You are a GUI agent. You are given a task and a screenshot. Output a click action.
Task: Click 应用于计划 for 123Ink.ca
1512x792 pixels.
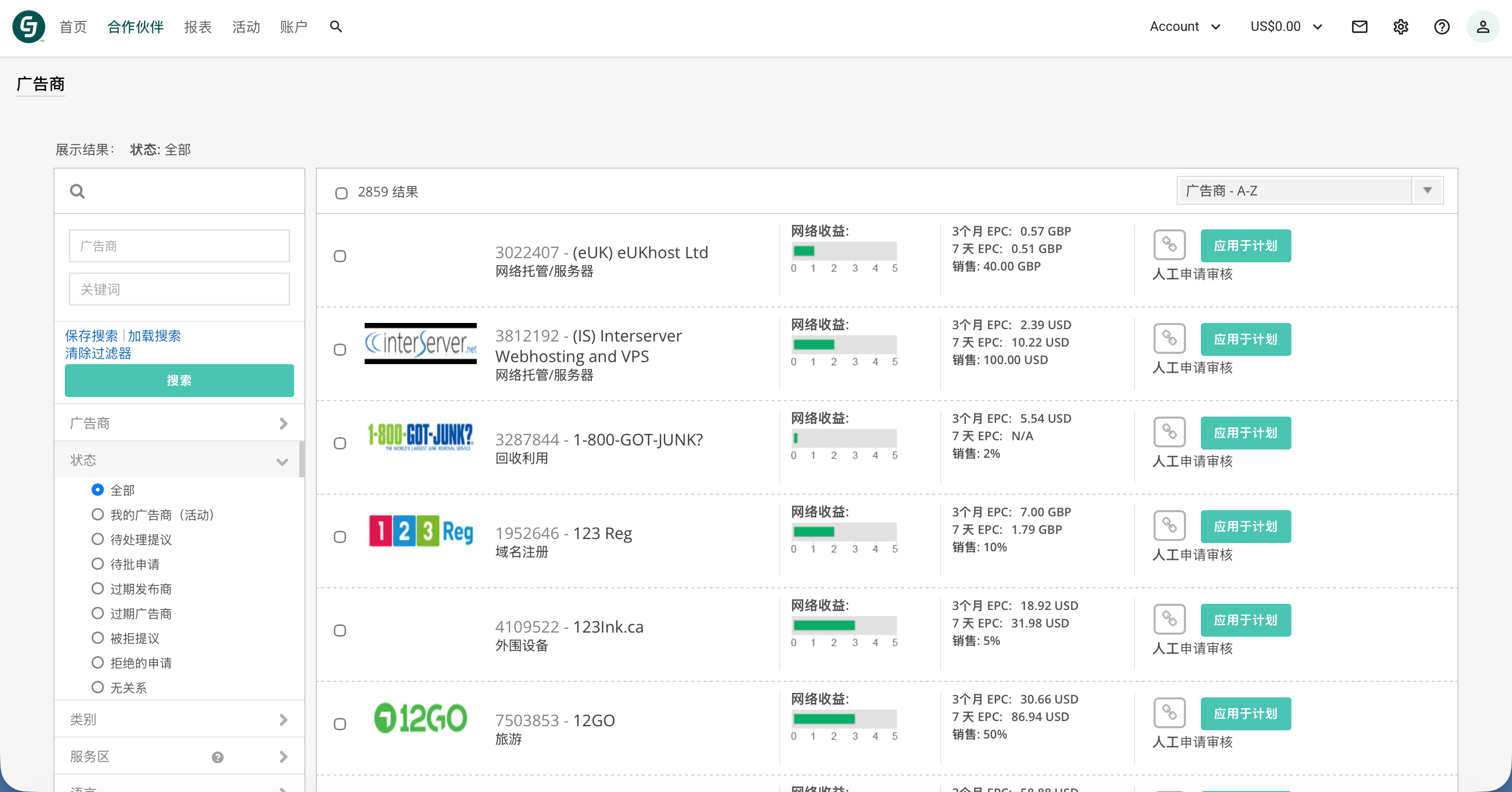coord(1246,620)
